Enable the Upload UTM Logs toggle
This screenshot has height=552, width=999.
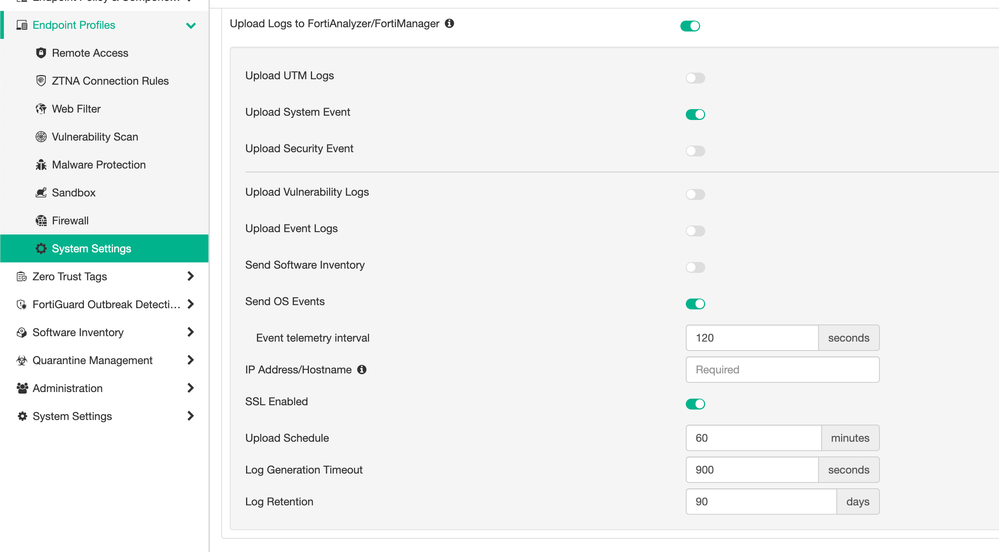click(695, 78)
